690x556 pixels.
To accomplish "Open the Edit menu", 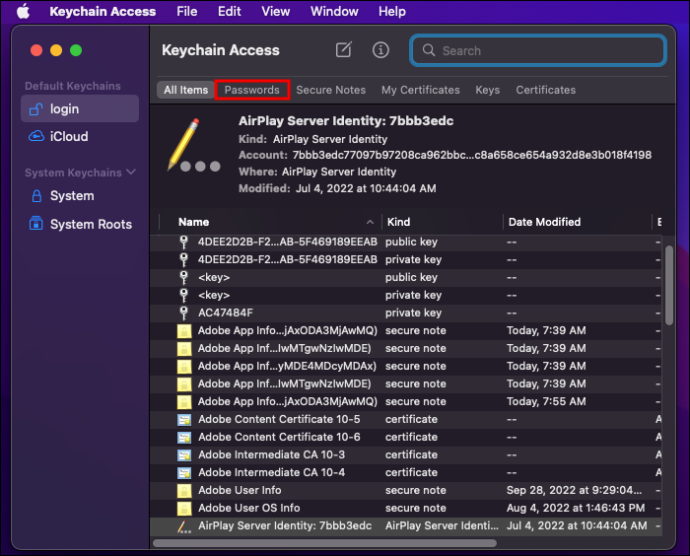I will point(229,11).
